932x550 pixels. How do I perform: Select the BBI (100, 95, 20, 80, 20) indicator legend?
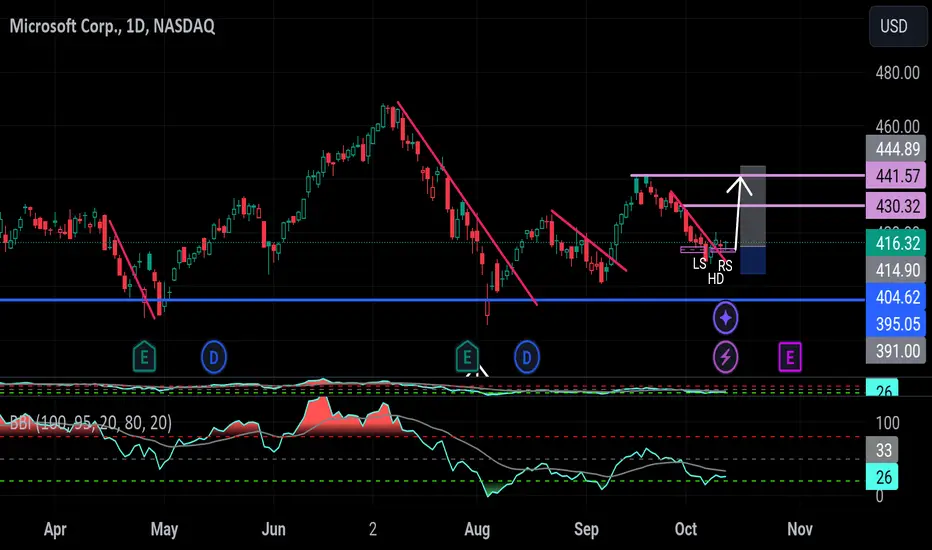pyautogui.click(x=91, y=423)
